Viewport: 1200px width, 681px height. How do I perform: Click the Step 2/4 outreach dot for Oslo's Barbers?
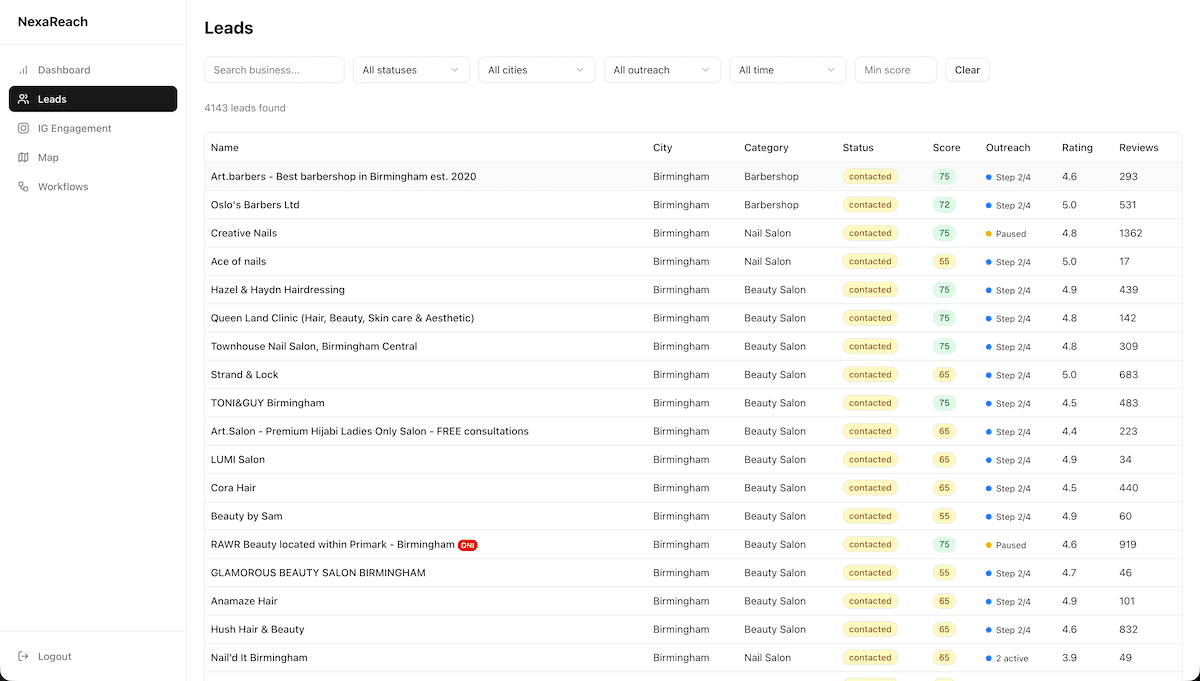click(x=988, y=205)
